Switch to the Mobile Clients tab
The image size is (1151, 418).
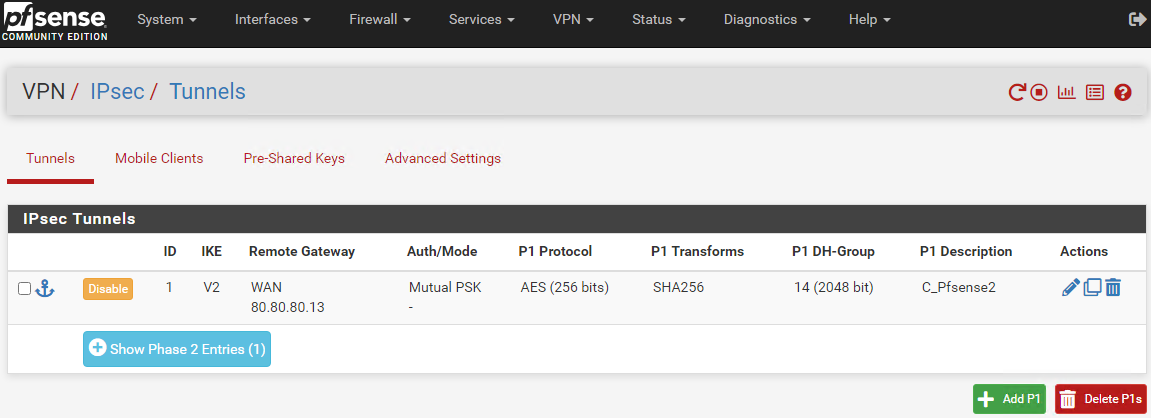159,158
